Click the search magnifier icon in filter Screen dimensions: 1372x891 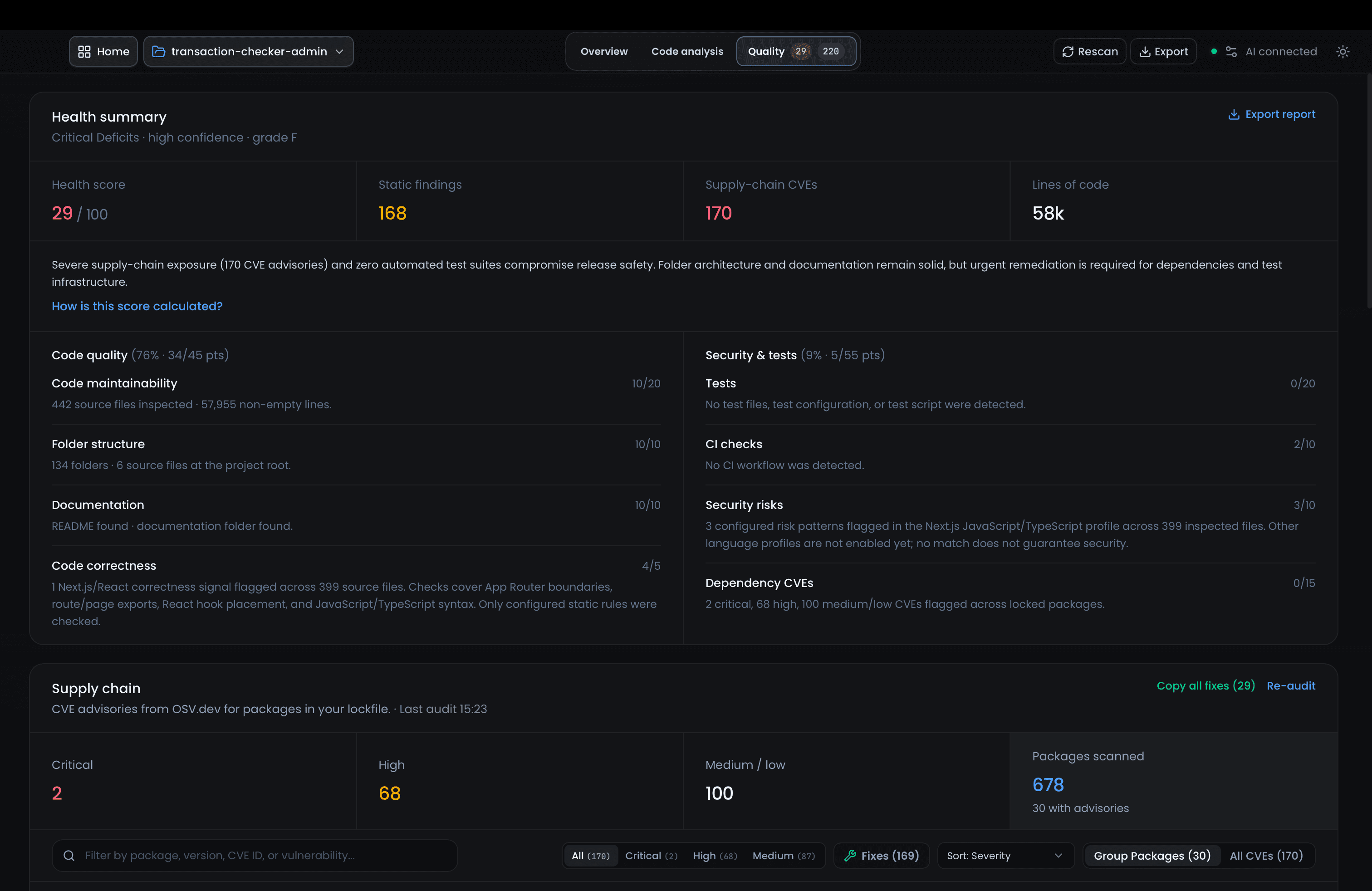tap(69, 855)
